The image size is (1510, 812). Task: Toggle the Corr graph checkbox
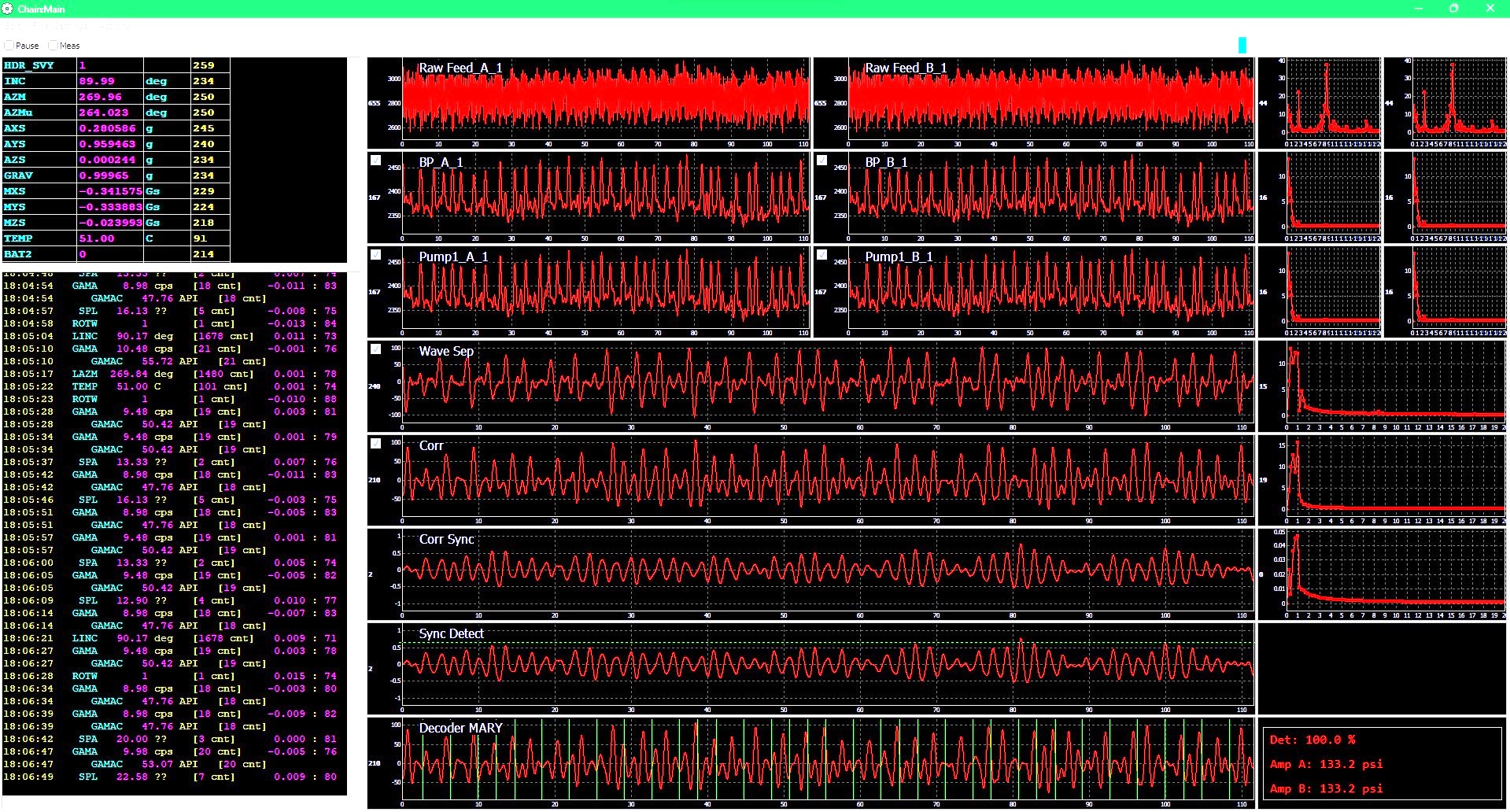[x=376, y=444]
